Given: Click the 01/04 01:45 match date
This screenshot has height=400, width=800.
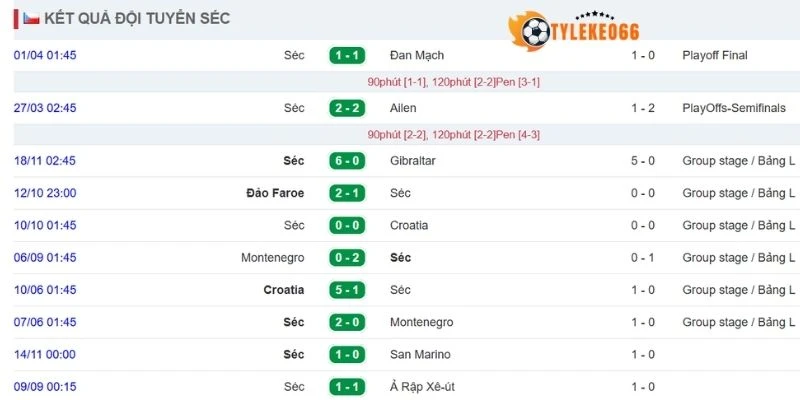Looking at the screenshot, I should click(x=45, y=56).
